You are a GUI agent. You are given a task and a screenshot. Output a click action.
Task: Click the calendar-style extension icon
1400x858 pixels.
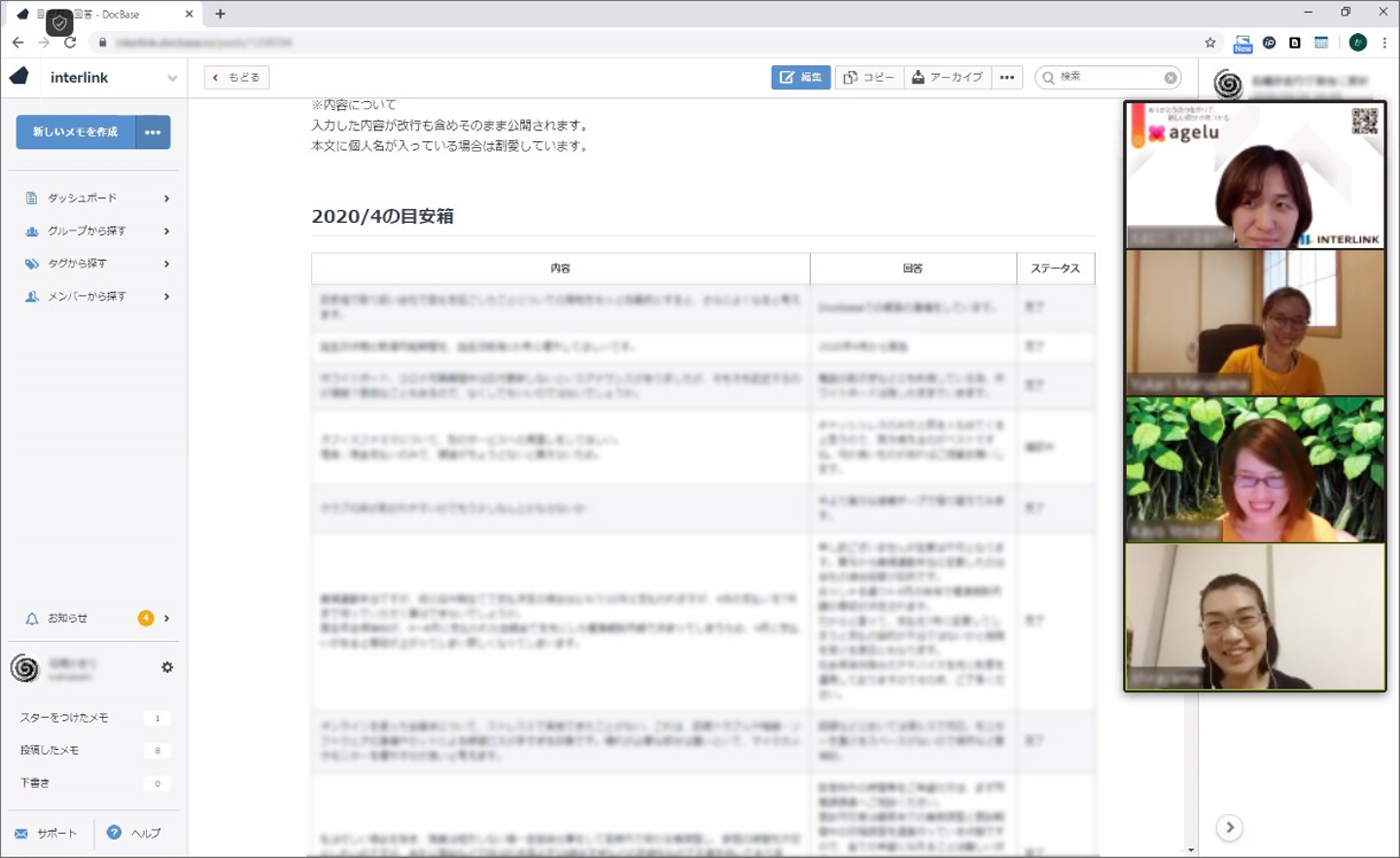click(1321, 43)
